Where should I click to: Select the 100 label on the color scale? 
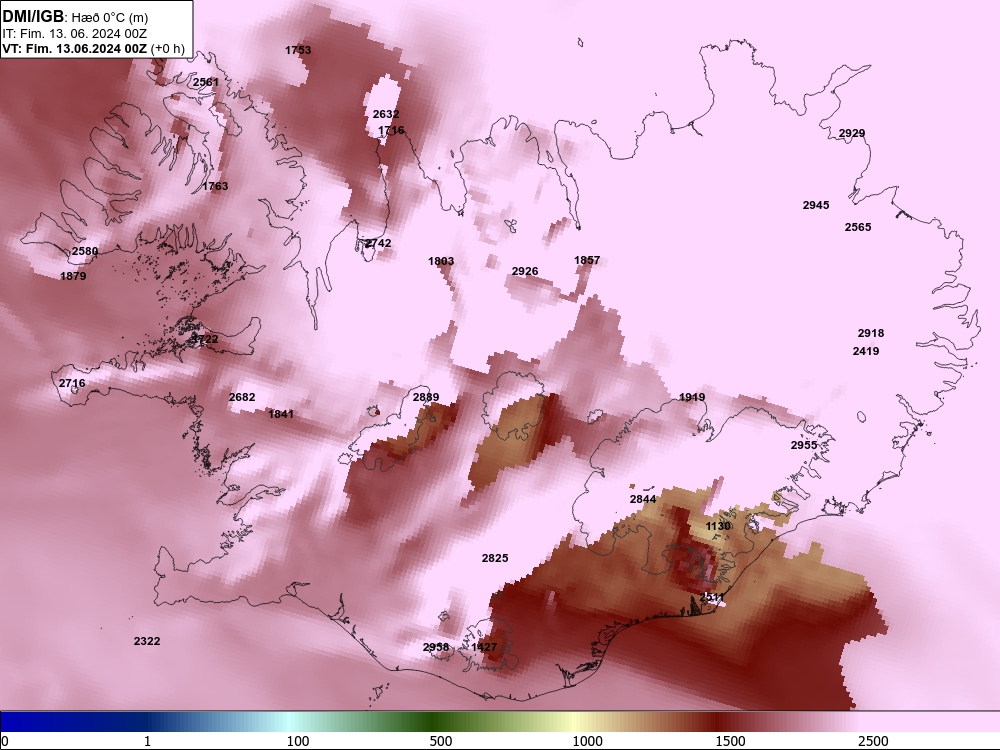coord(298,741)
